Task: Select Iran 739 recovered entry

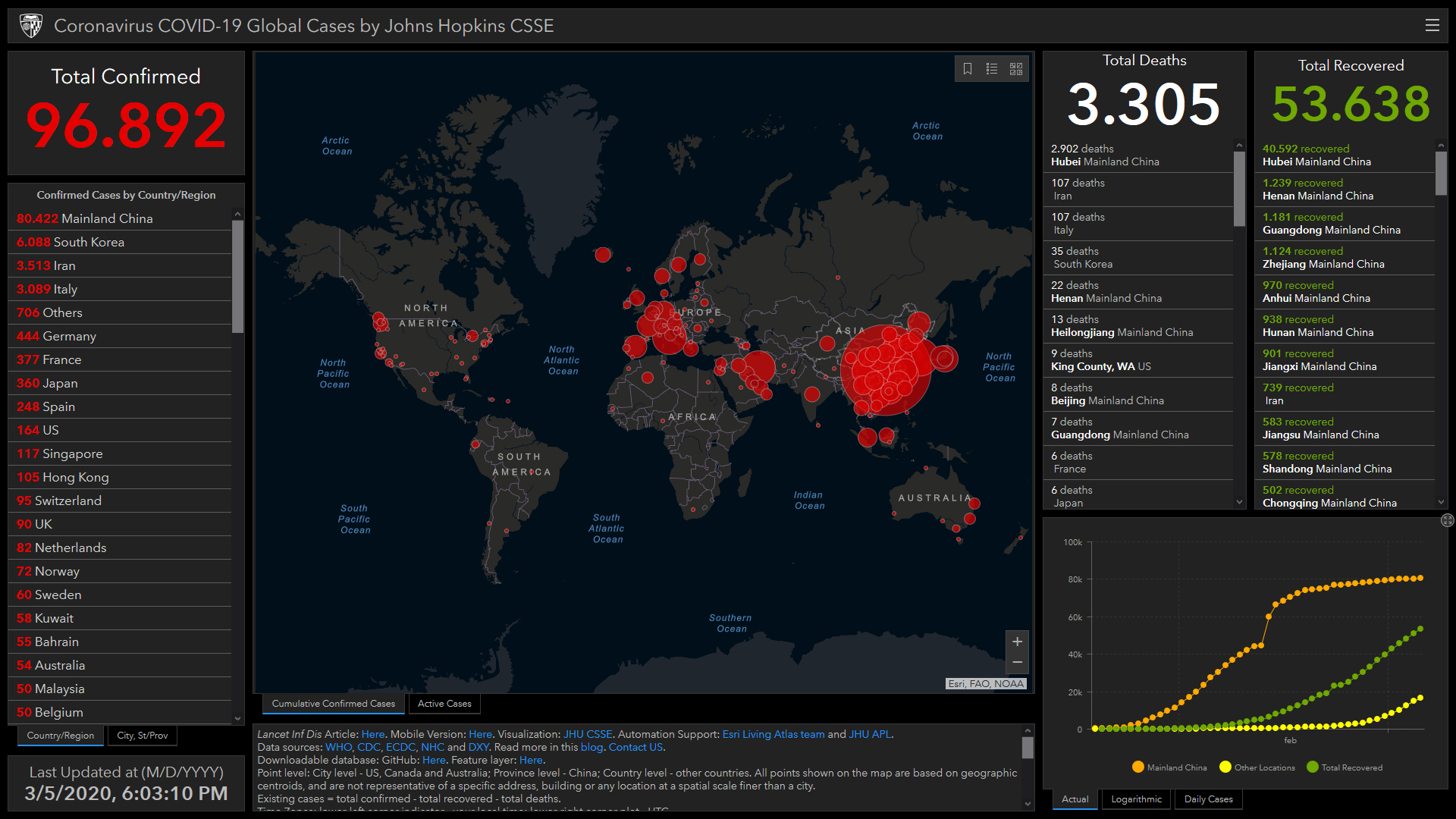Action: [1345, 394]
